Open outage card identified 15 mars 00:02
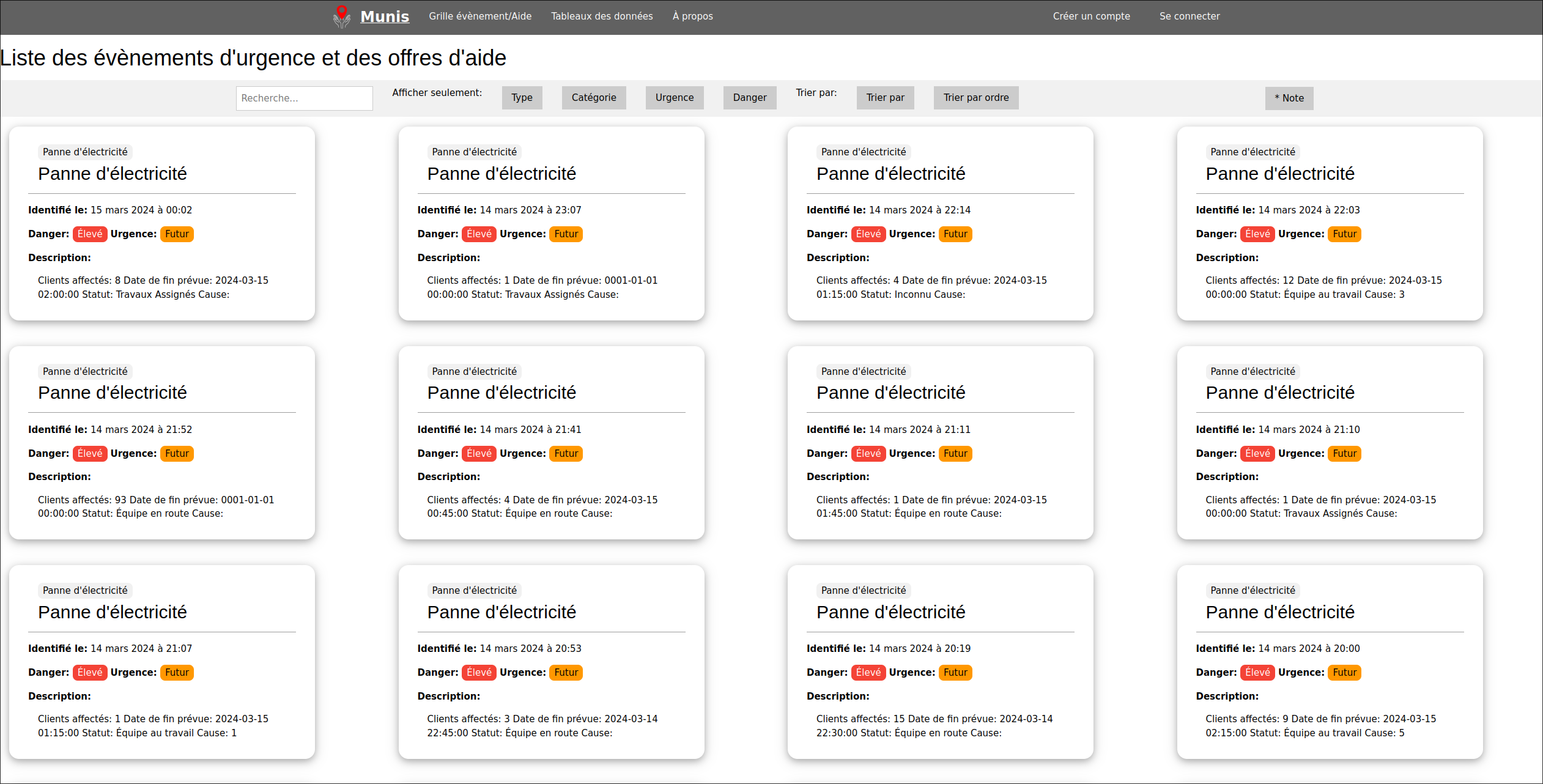1543x784 pixels. [112, 174]
